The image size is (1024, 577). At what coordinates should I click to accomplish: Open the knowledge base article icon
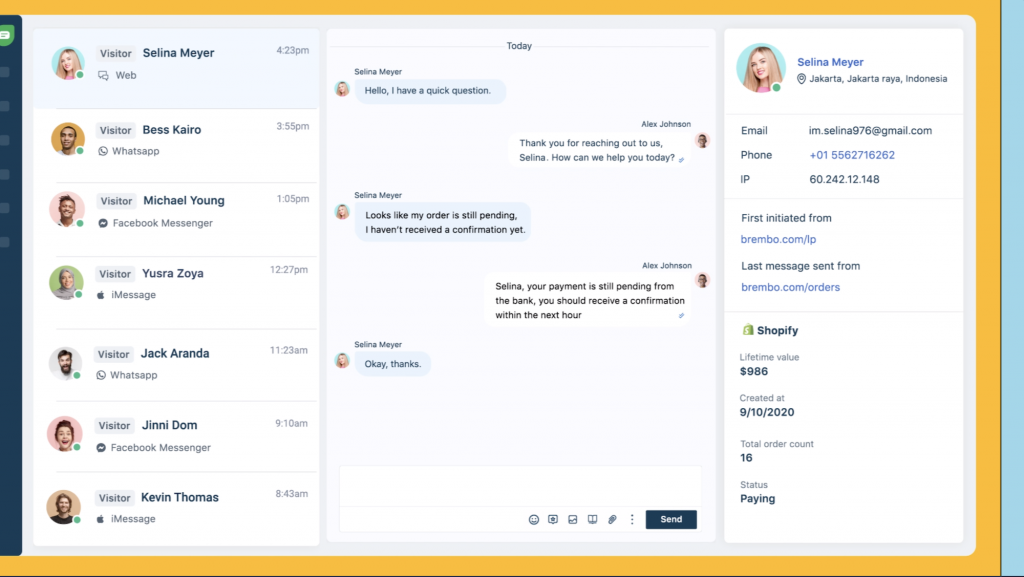coord(592,519)
